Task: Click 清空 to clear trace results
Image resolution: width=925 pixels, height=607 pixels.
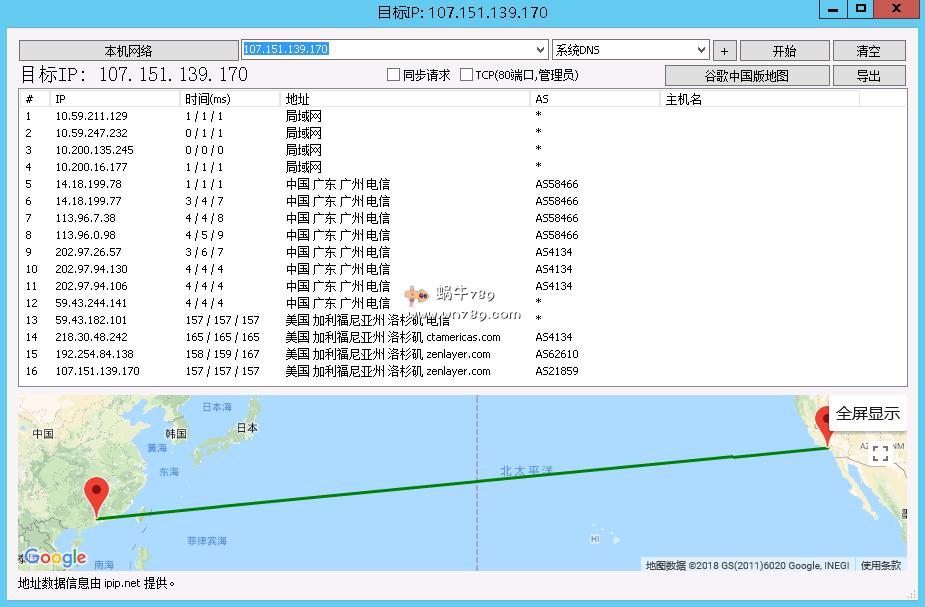Action: [x=869, y=50]
